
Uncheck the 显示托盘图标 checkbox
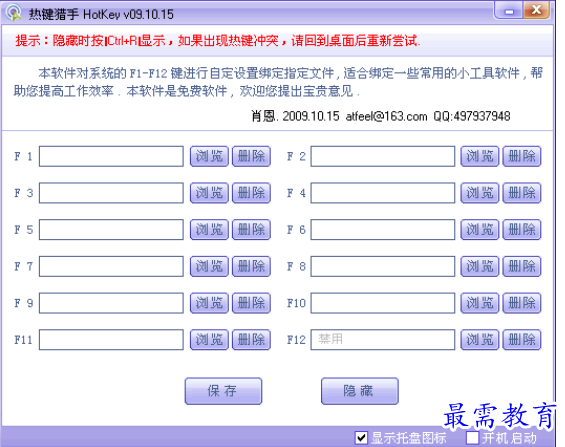tap(361, 438)
